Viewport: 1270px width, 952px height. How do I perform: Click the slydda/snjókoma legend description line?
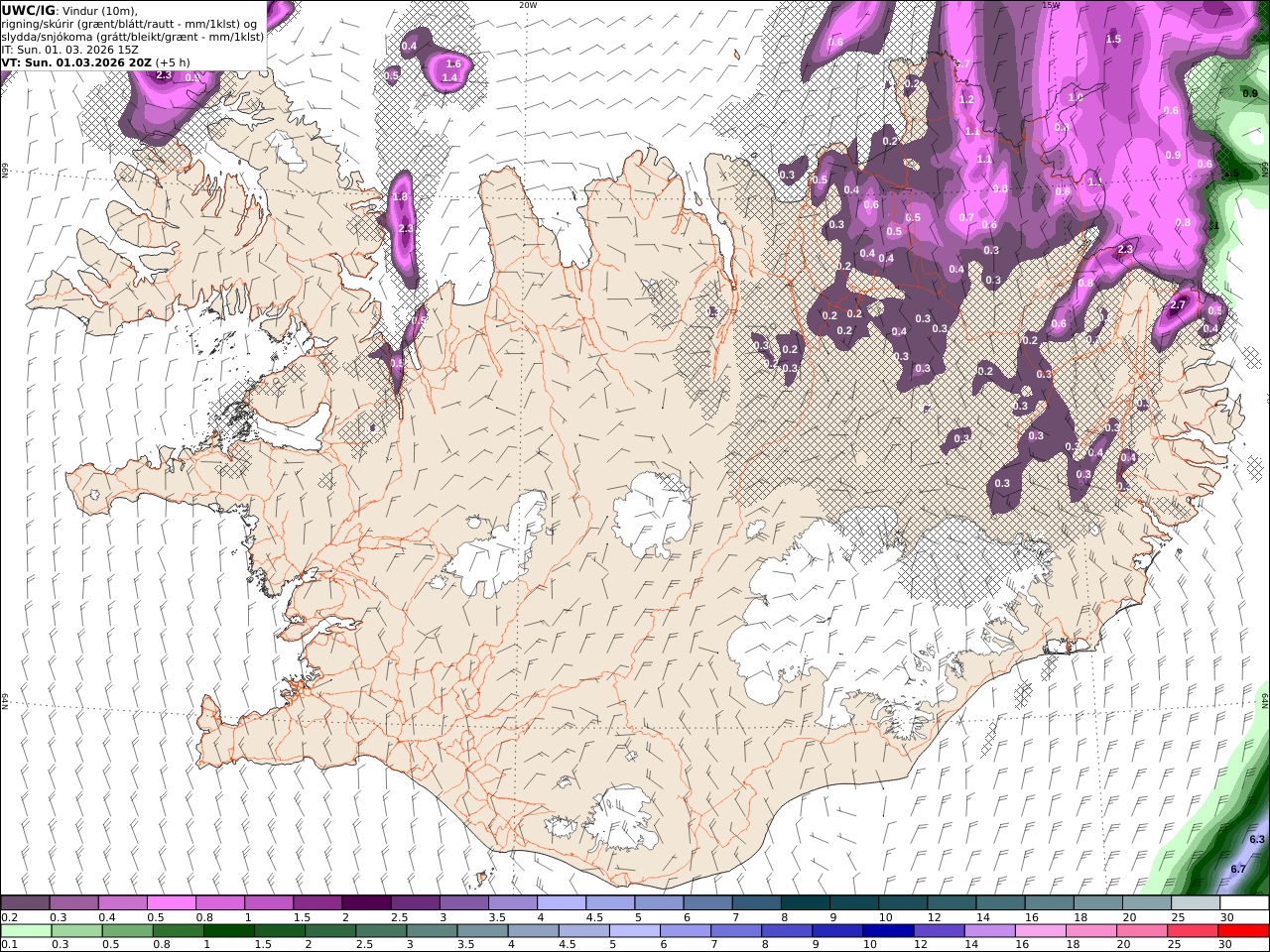click(x=133, y=36)
